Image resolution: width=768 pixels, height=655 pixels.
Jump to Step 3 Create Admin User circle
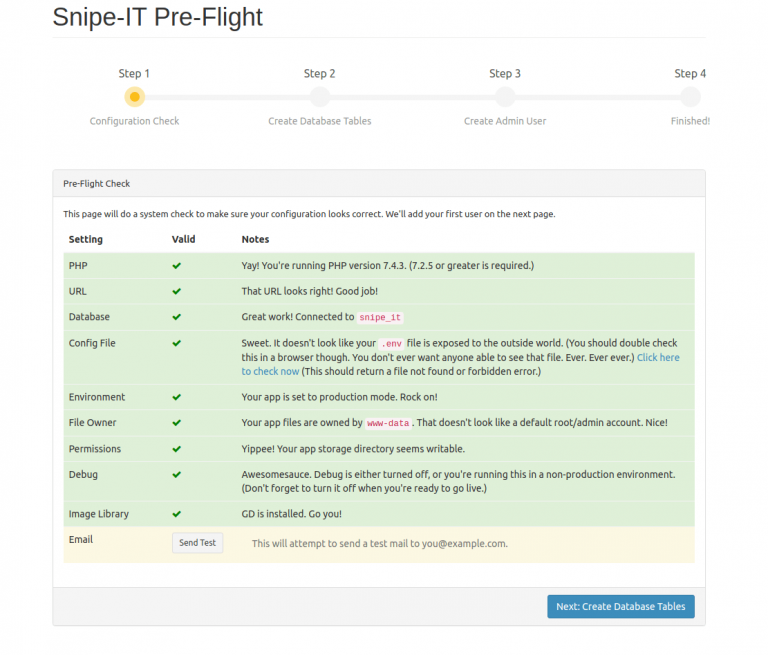tap(505, 97)
